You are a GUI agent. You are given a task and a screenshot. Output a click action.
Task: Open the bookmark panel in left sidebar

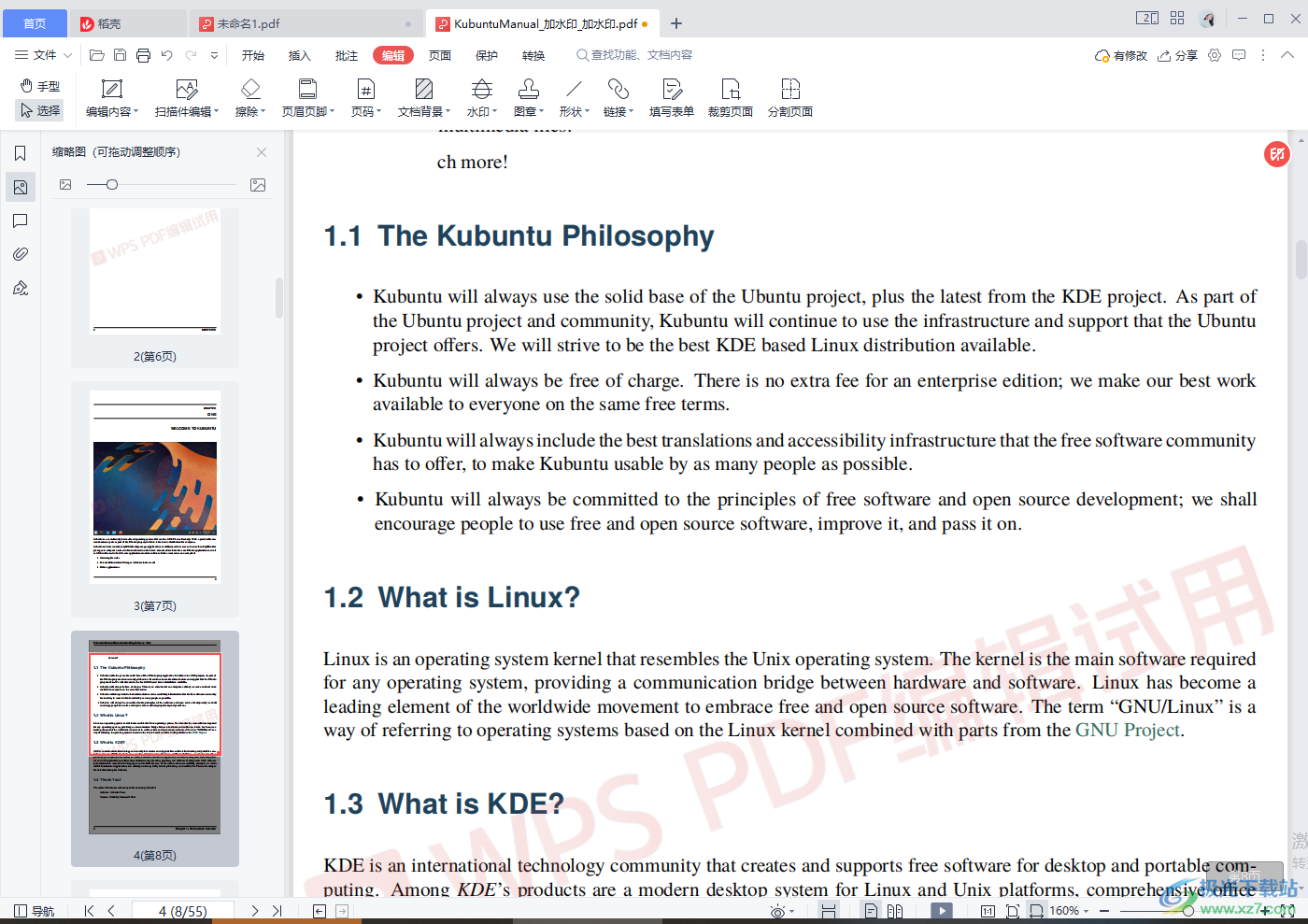[x=21, y=153]
